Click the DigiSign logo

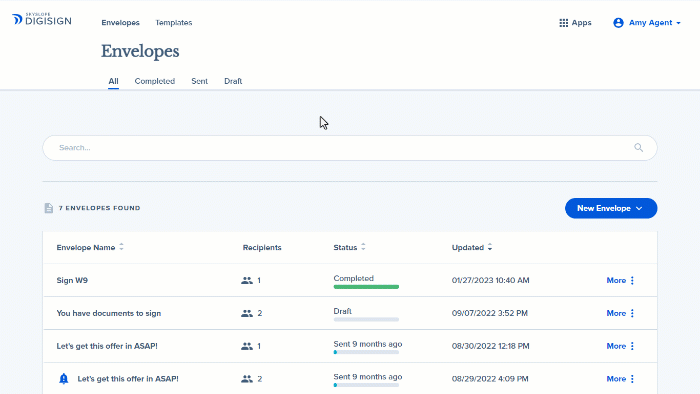click(42, 20)
